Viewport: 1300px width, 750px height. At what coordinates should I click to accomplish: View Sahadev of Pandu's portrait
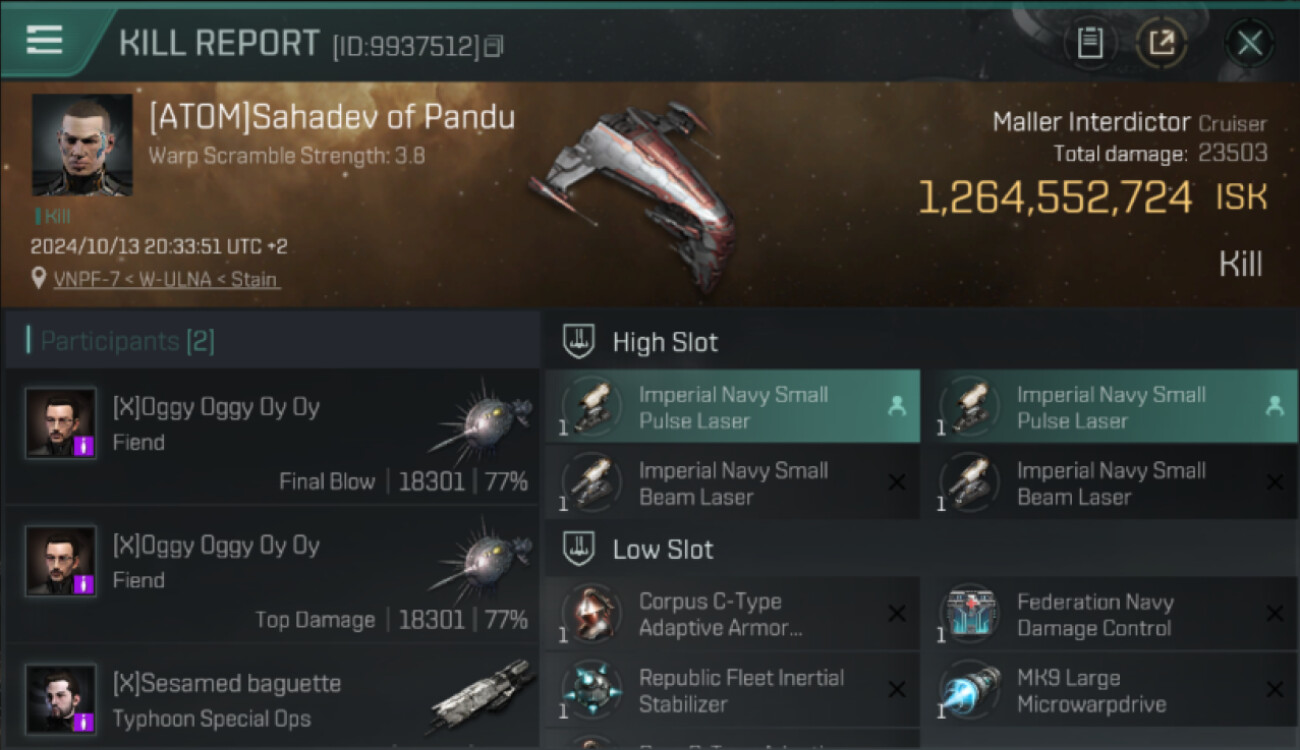coord(82,145)
